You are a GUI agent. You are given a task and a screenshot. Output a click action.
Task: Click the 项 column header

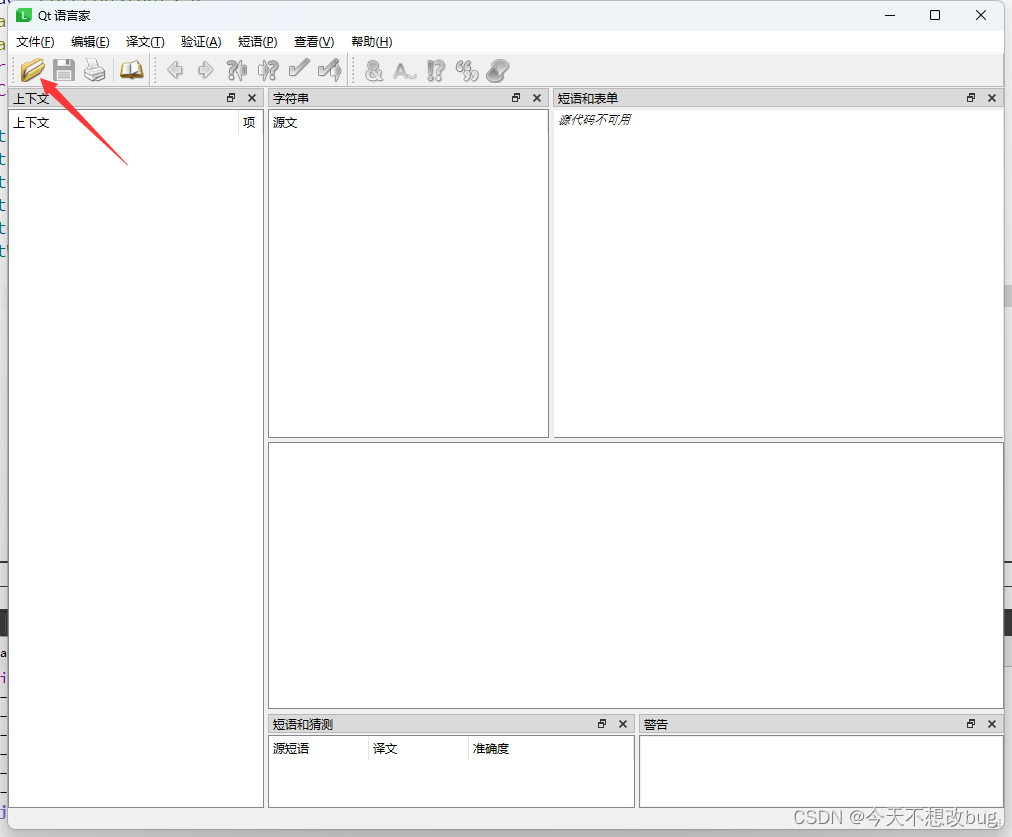coord(250,123)
